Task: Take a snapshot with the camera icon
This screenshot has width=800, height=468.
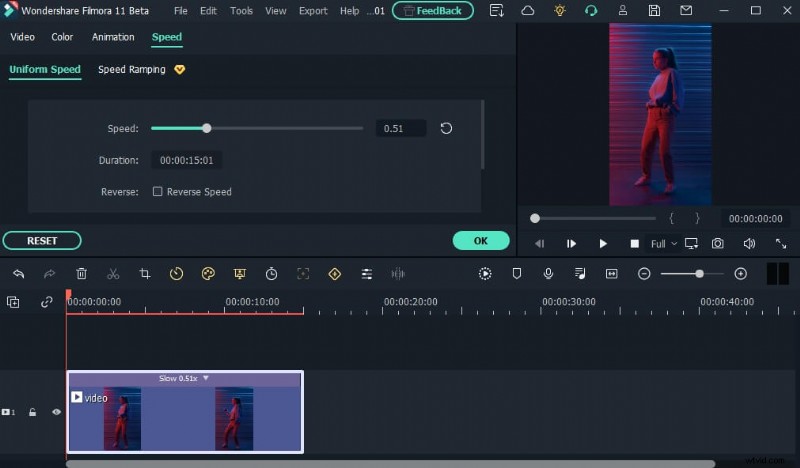Action: (717, 243)
